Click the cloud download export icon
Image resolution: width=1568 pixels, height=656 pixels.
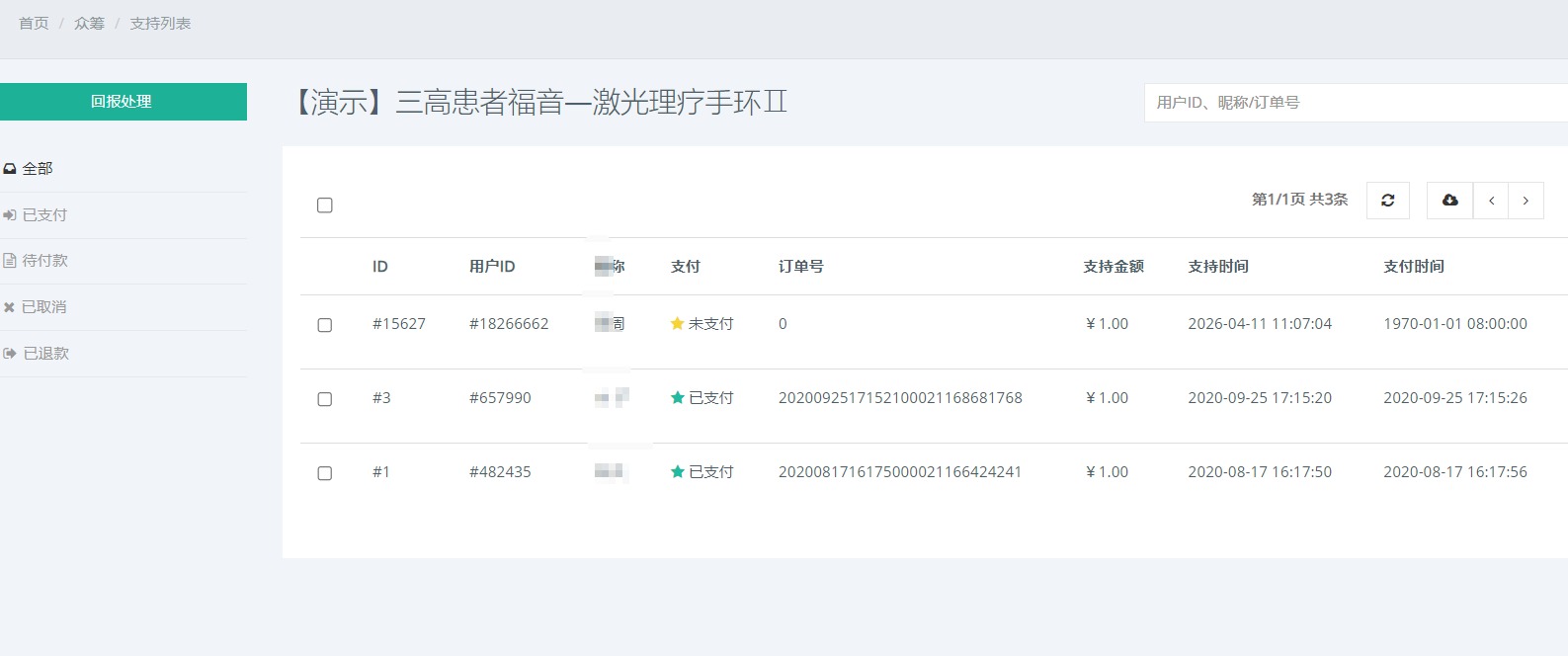coord(1449,201)
